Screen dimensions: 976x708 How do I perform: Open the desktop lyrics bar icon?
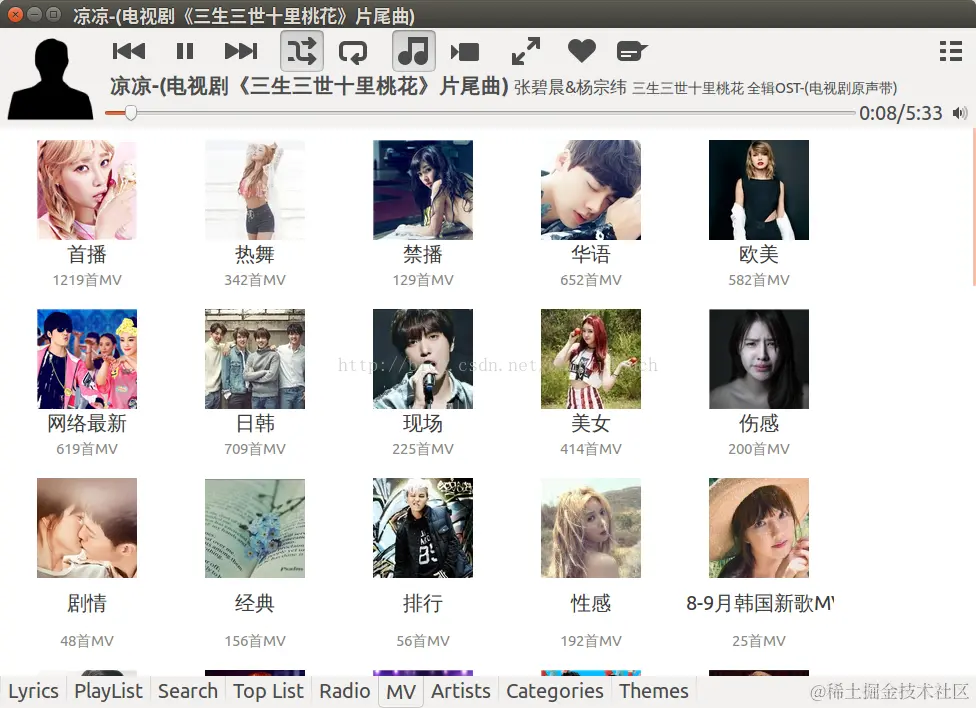pyautogui.click(x=632, y=51)
